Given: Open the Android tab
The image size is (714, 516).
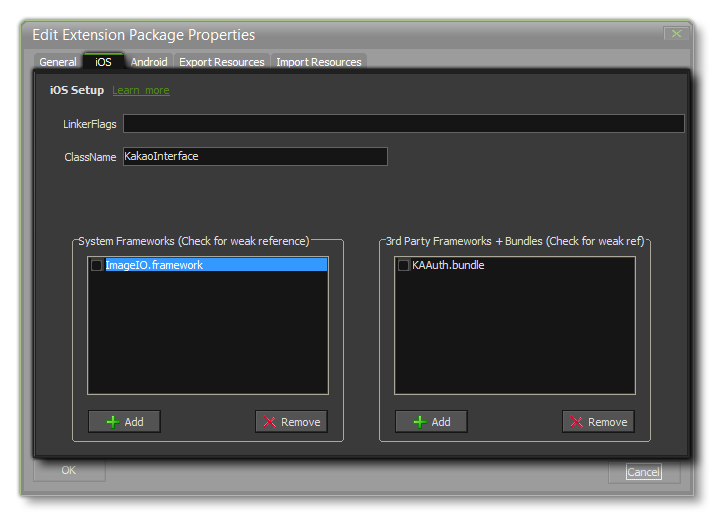Looking at the screenshot, I should point(149,62).
